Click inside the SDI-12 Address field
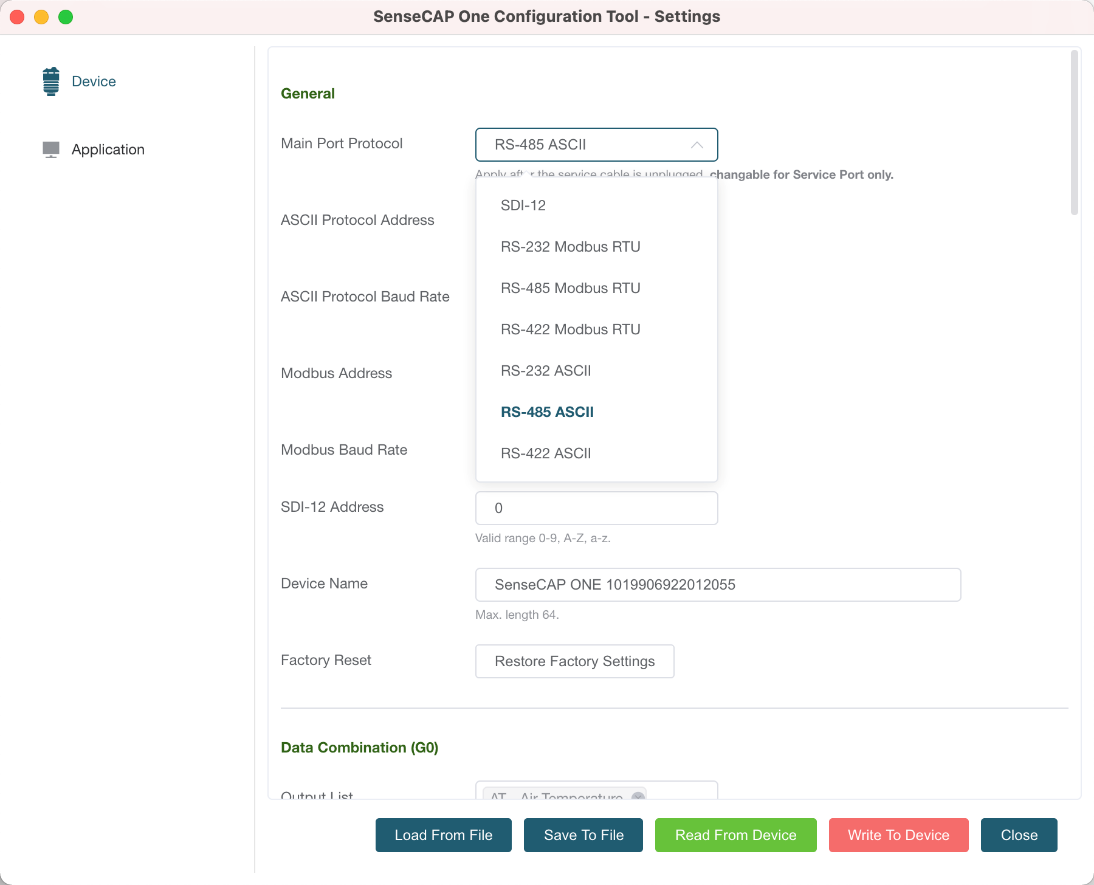This screenshot has width=1094, height=885. 596,508
